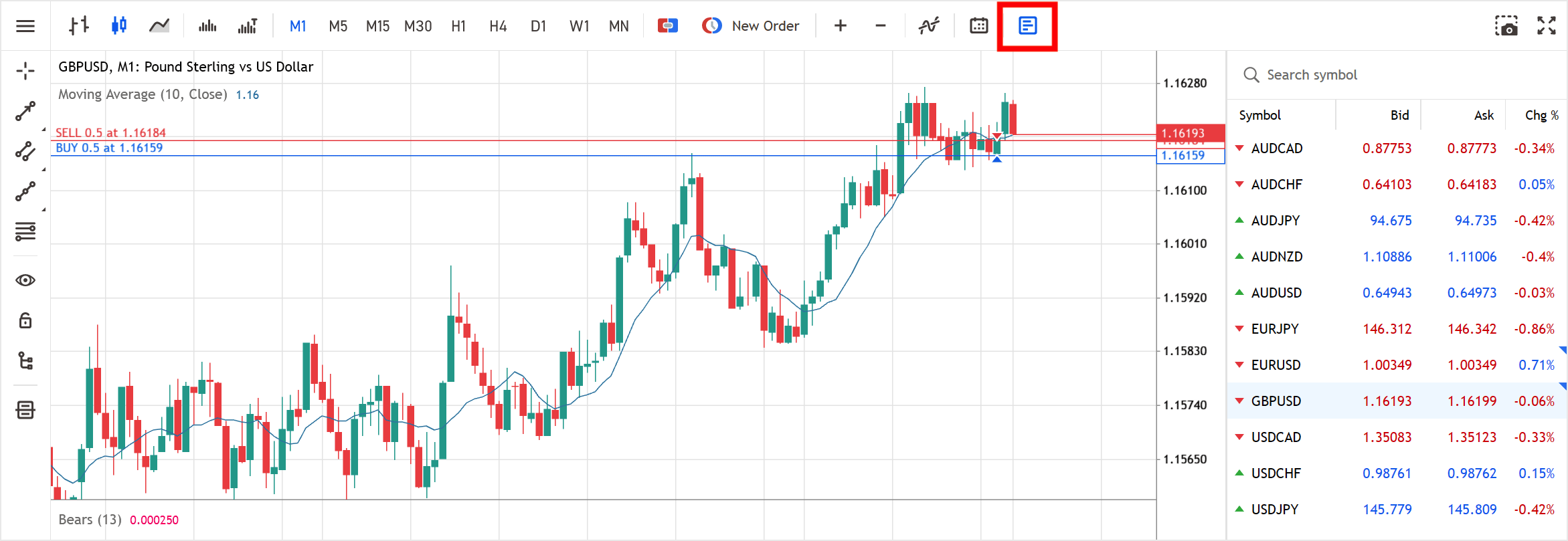This screenshot has height=541, width=1568.
Task: Open the hamburger main menu
Action: (x=25, y=26)
